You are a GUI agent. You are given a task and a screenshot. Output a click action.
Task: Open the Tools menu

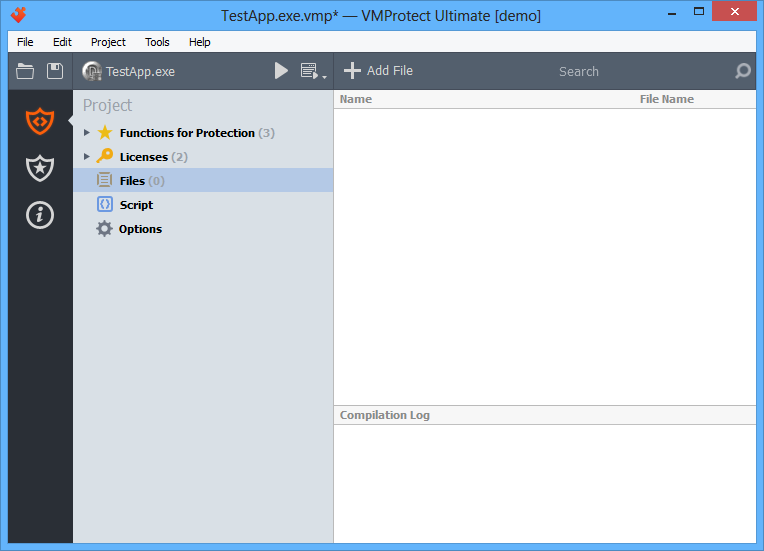[x=157, y=42]
